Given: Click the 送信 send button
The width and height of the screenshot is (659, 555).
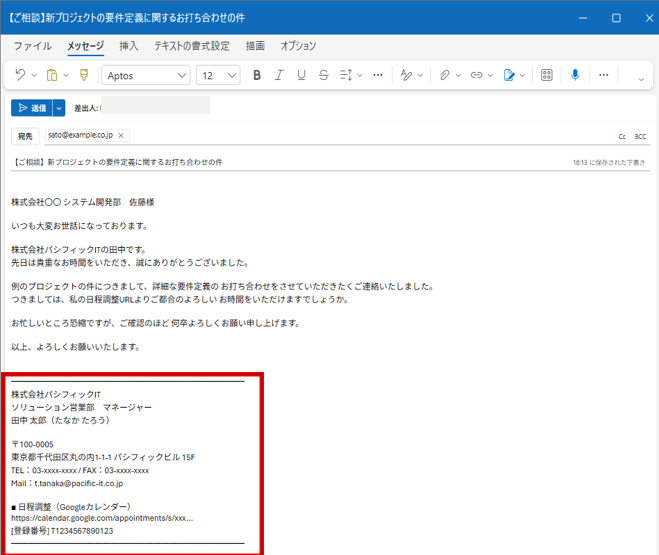Looking at the screenshot, I should 31,108.
